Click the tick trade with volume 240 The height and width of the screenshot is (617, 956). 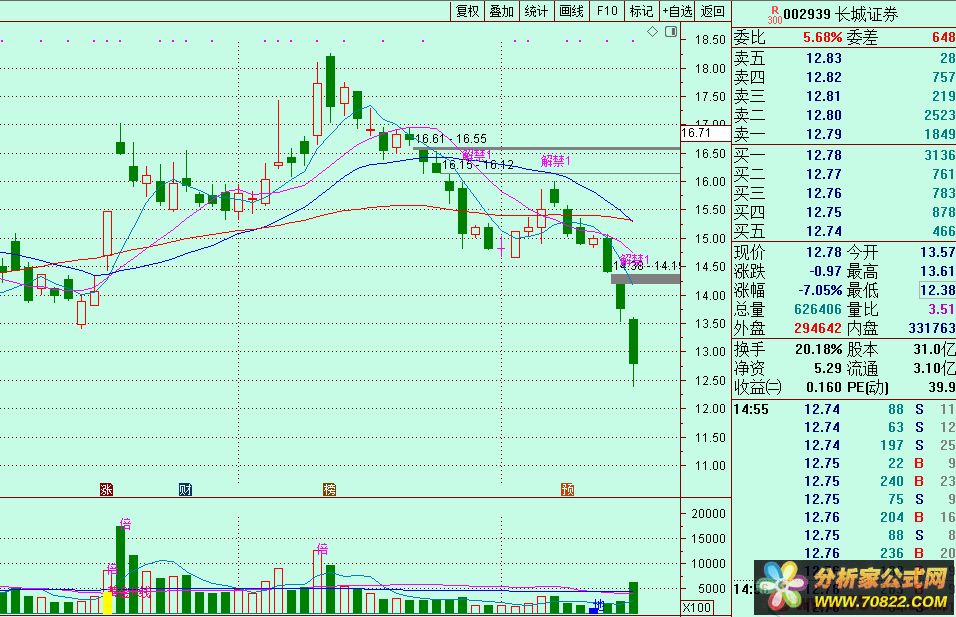tap(844, 481)
